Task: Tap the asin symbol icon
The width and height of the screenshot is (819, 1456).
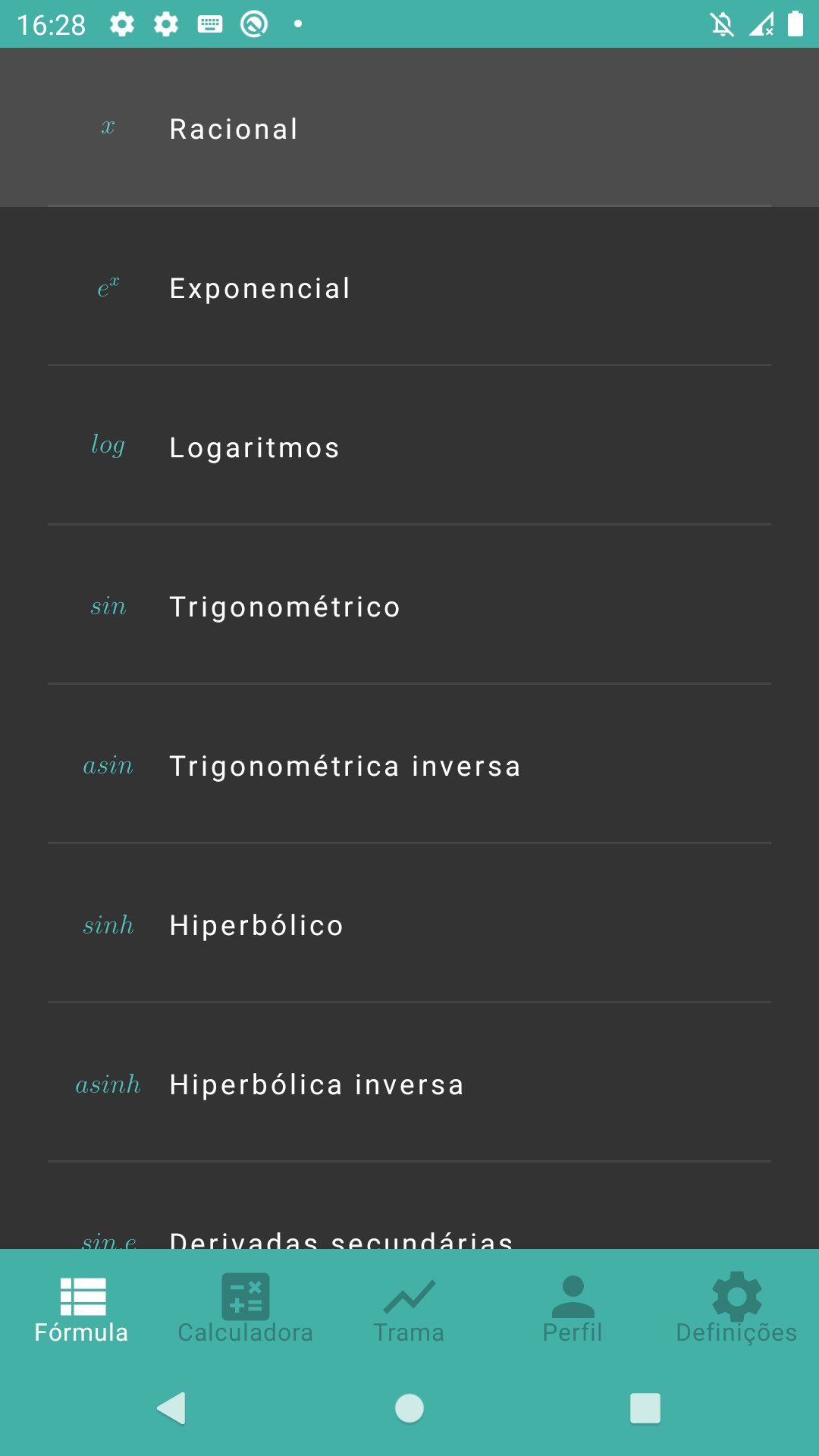Action: 108,766
